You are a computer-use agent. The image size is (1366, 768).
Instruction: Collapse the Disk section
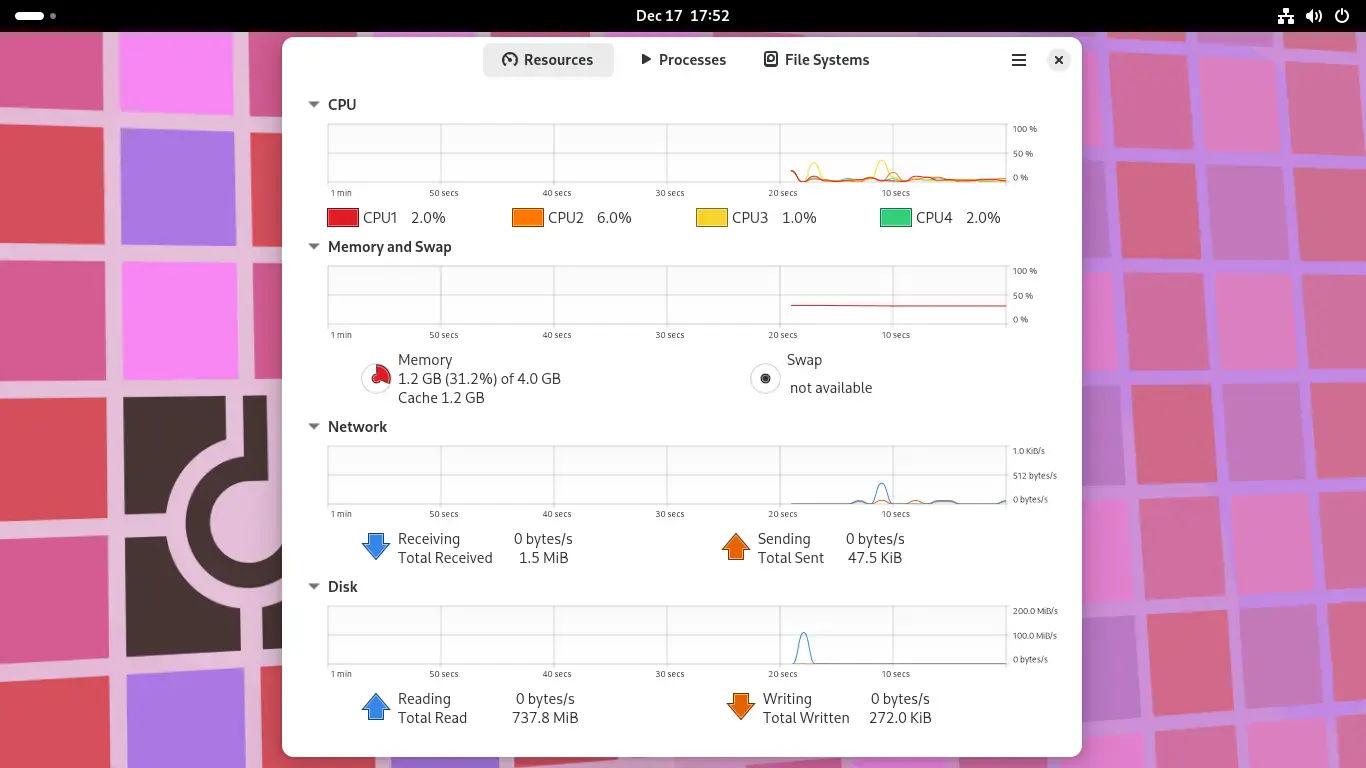[x=314, y=587]
